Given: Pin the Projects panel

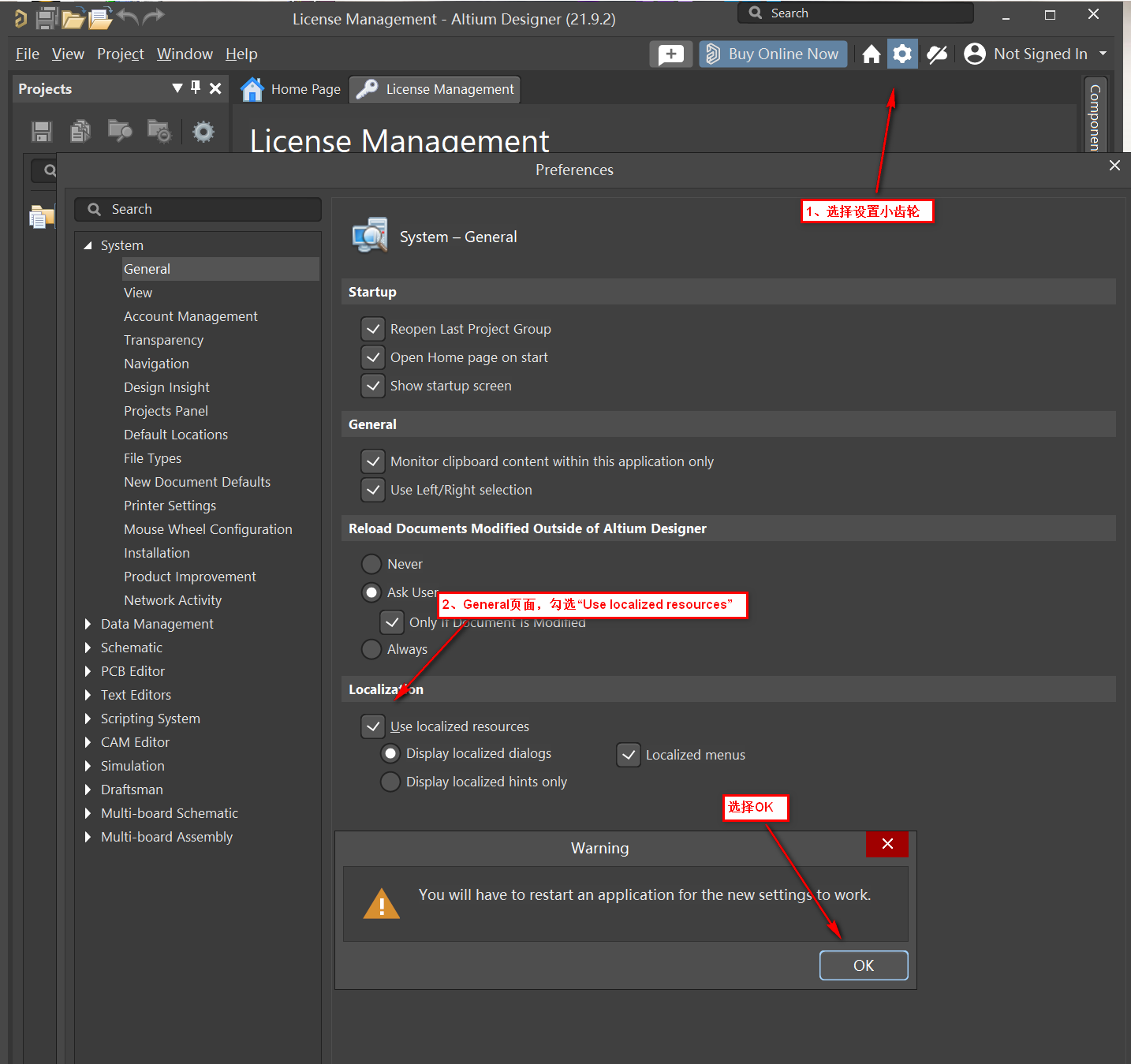Looking at the screenshot, I should [196, 88].
